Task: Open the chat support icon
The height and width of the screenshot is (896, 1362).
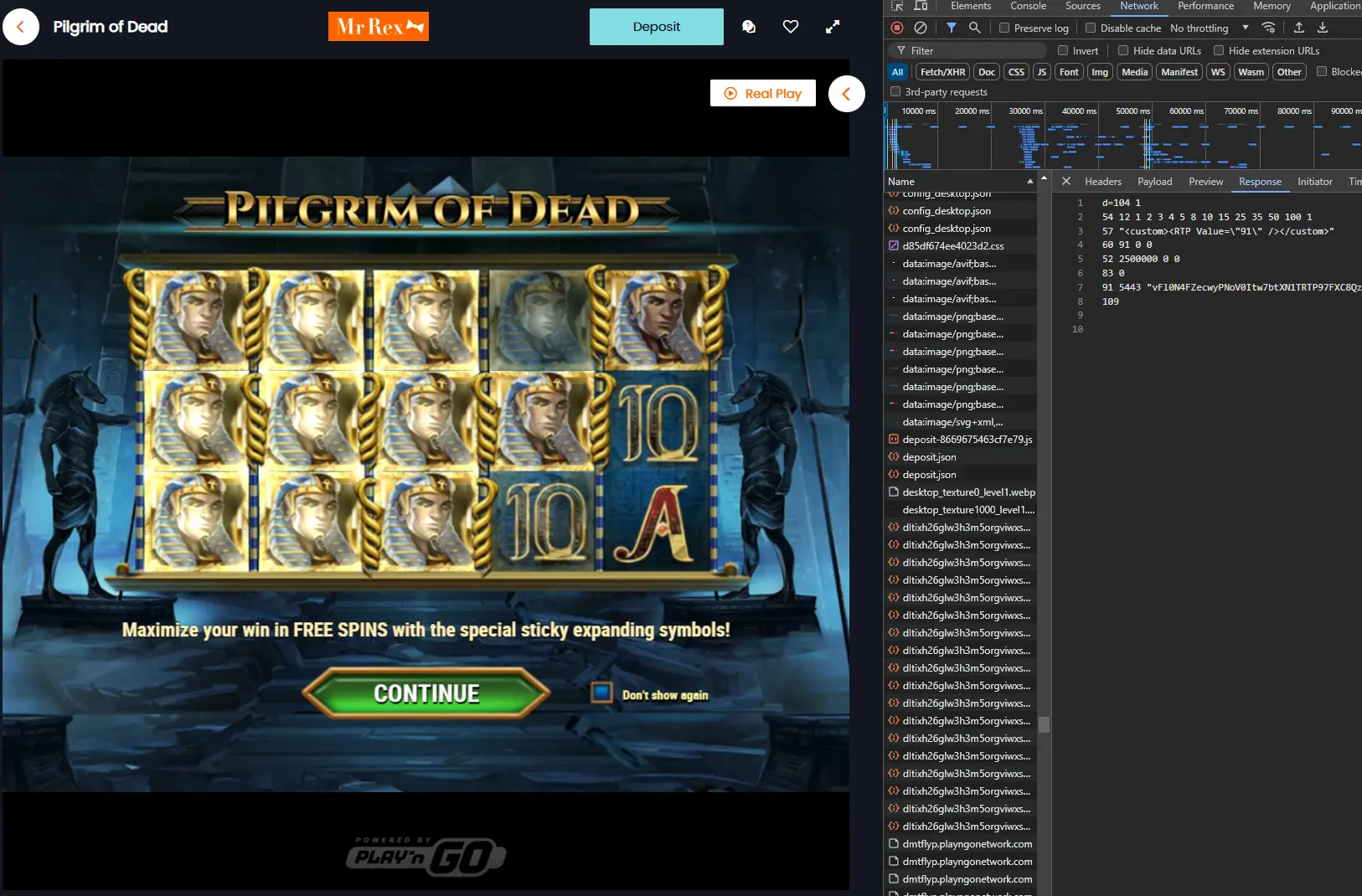Action: pyautogui.click(x=749, y=27)
